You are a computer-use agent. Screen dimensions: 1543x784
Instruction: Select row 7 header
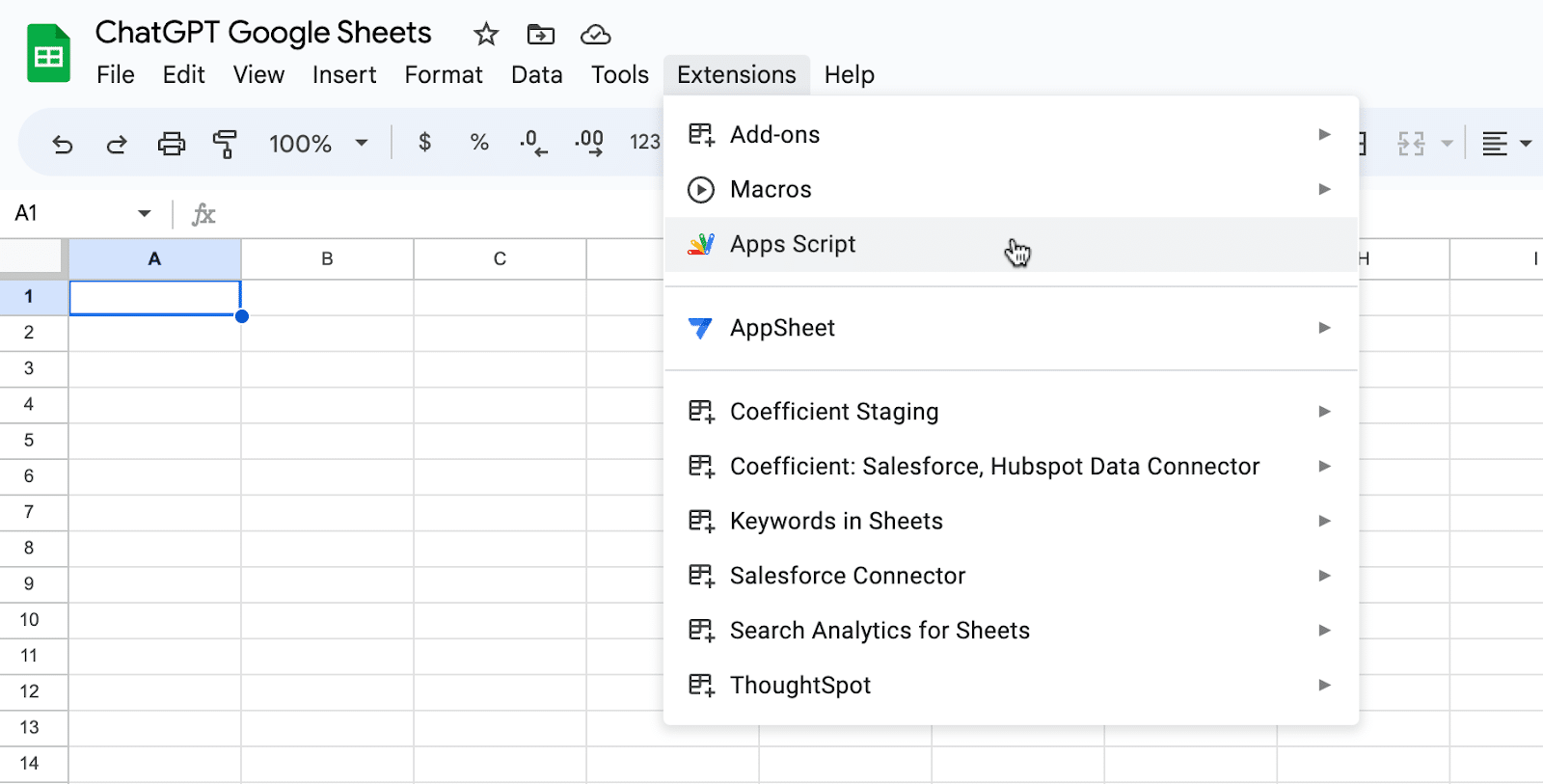(x=34, y=512)
